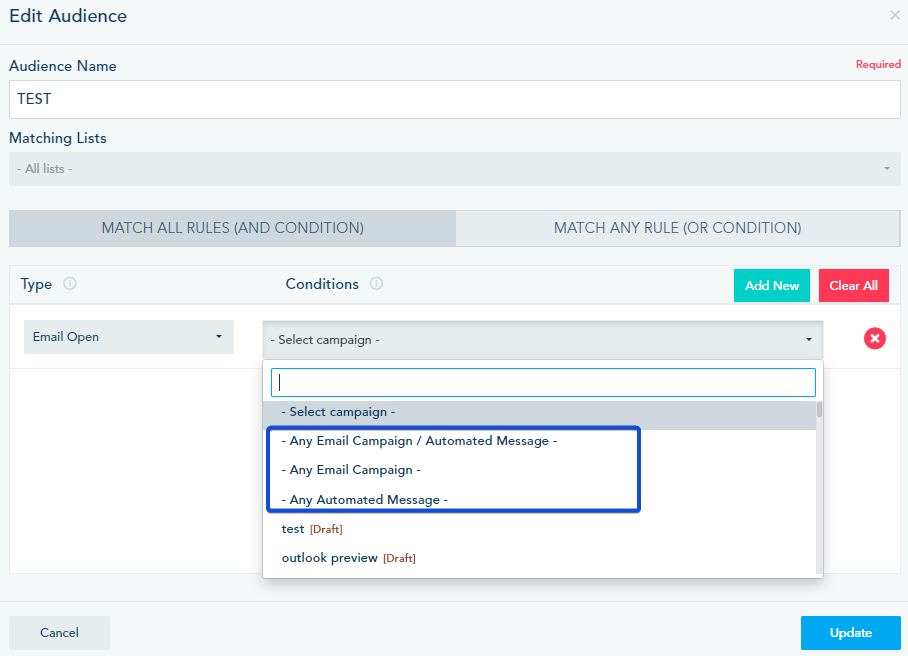This screenshot has width=908, height=656.
Task: Focus the campaign search field
Action: pyautogui.click(x=543, y=382)
